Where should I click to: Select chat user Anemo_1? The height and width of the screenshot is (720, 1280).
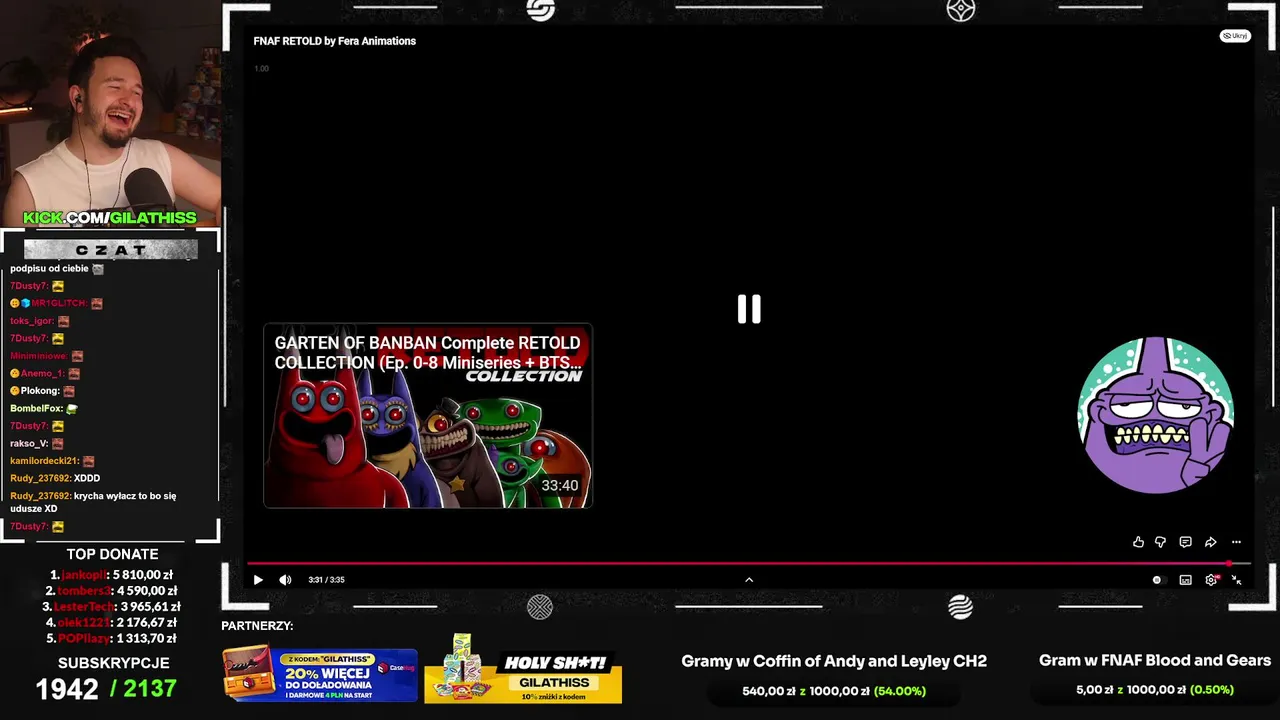[x=43, y=373]
